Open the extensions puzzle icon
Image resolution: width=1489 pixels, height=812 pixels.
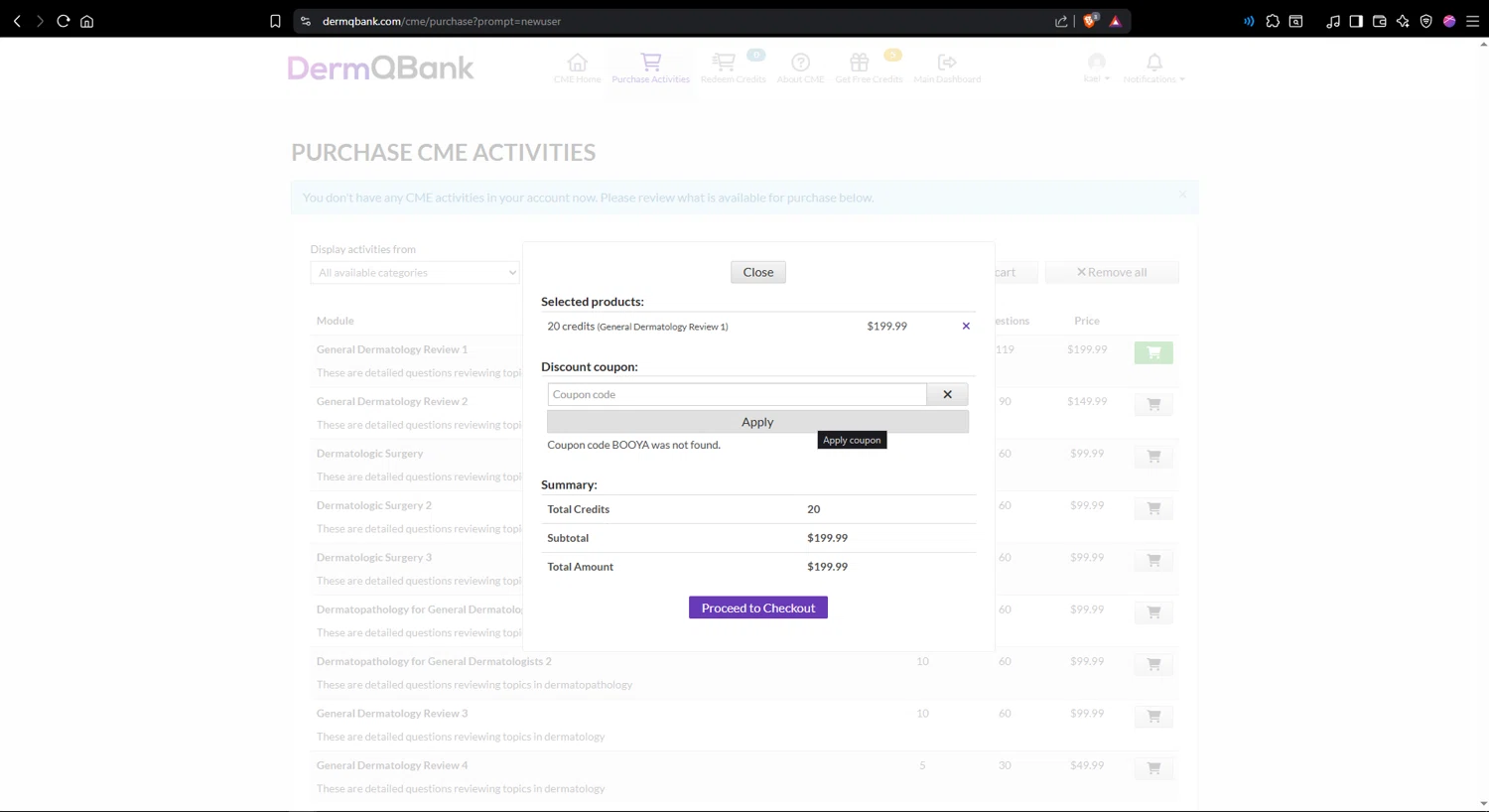pos(1273,21)
